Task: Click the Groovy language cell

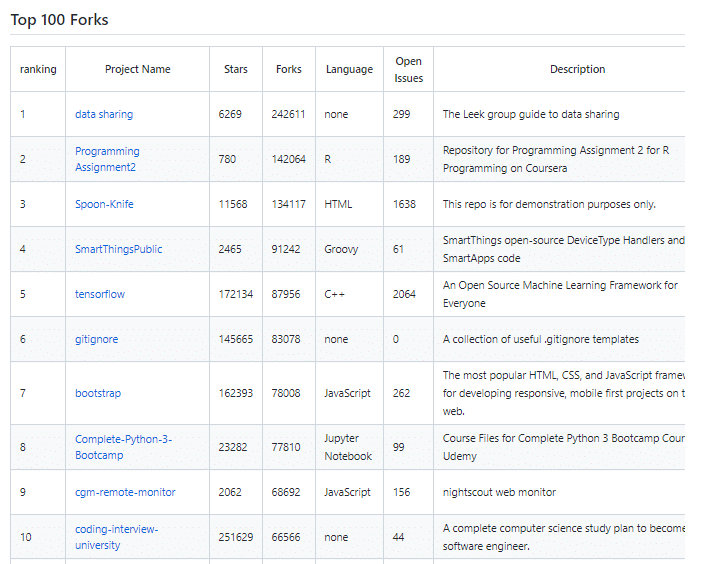Action: click(341, 249)
